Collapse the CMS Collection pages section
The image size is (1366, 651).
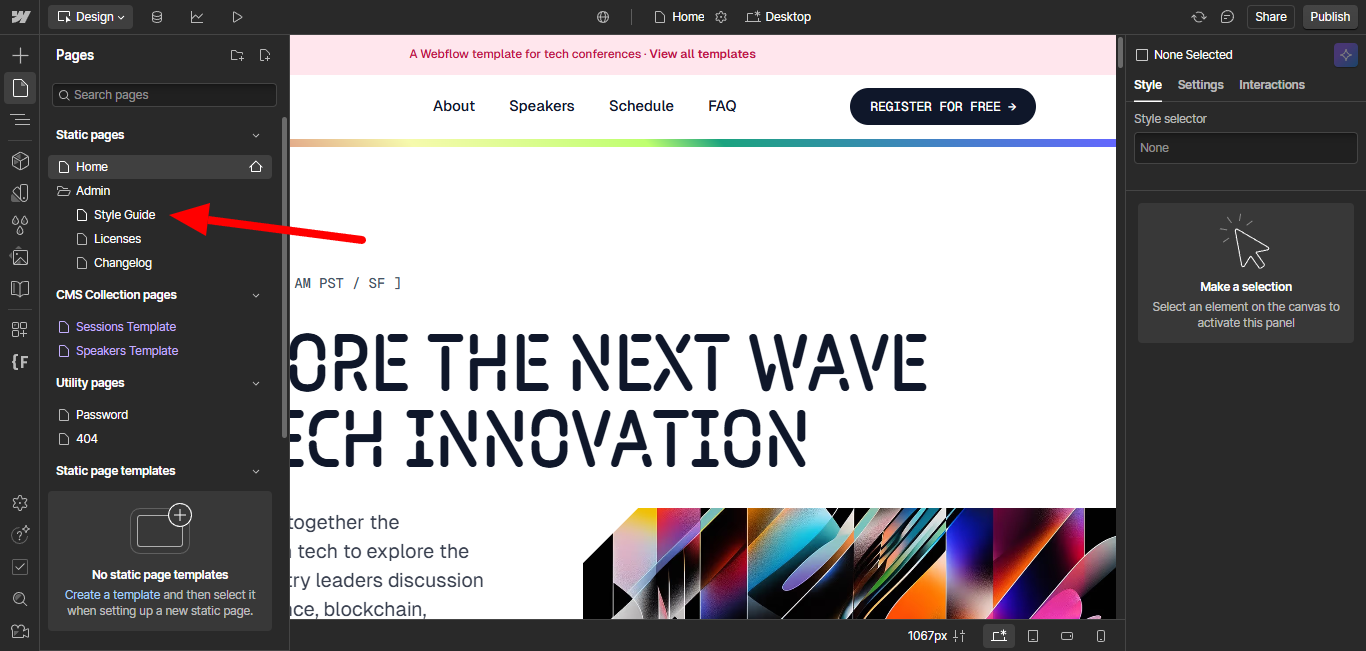pyautogui.click(x=256, y=295)
